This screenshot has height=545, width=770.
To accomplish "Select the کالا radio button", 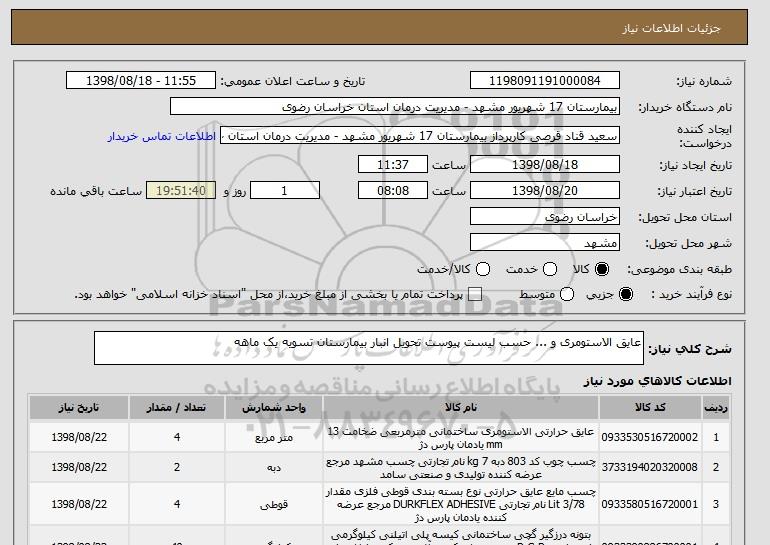I will (602, 269).
